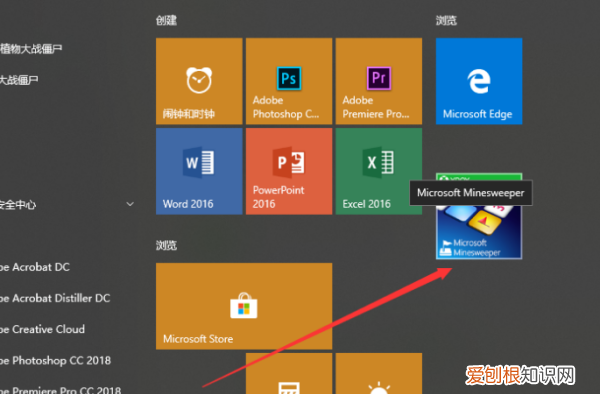
Task: Launch the Microsoft Minesweeper tile
Action: coord(479,233)
